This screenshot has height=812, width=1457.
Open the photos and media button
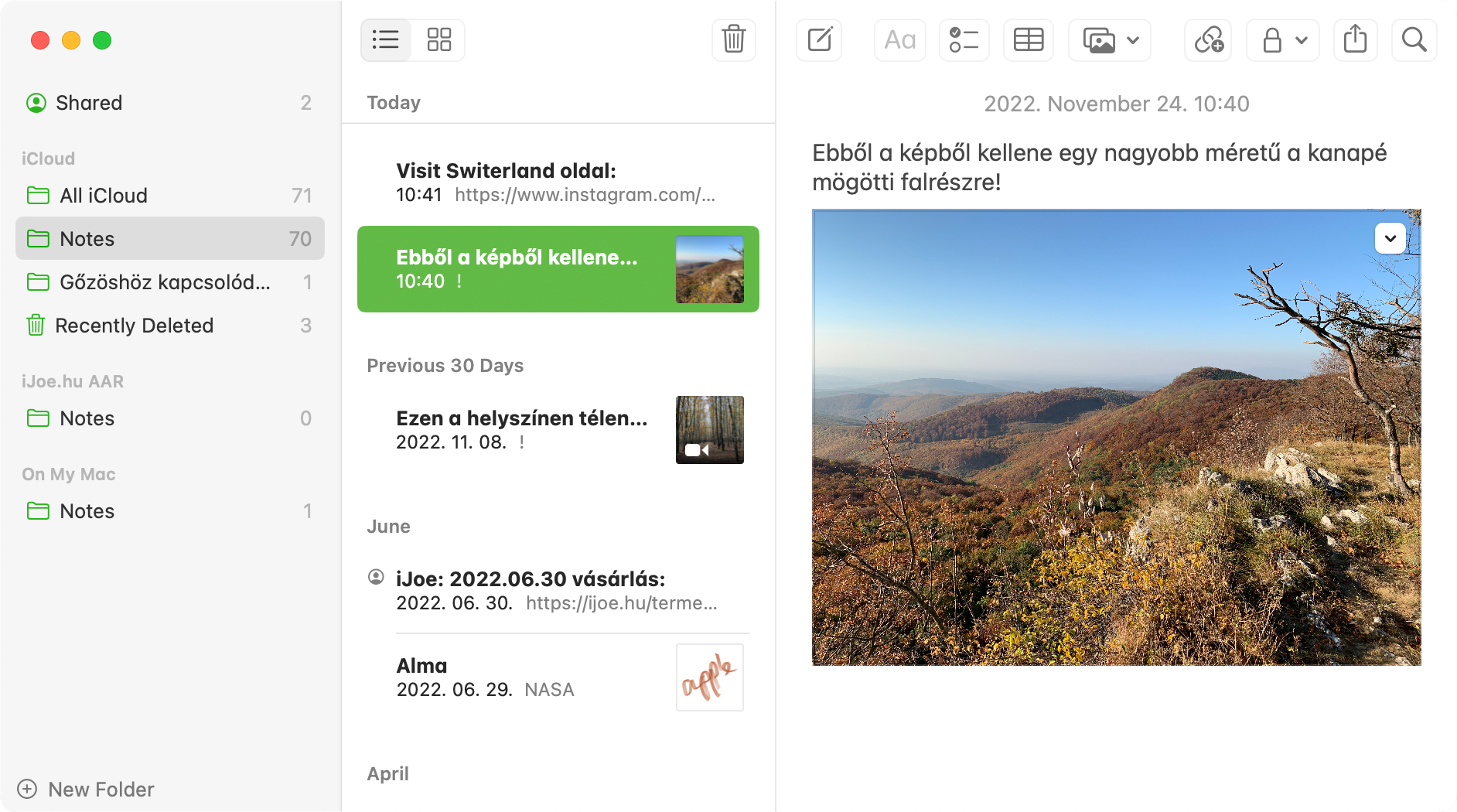tap(1099, 39)
